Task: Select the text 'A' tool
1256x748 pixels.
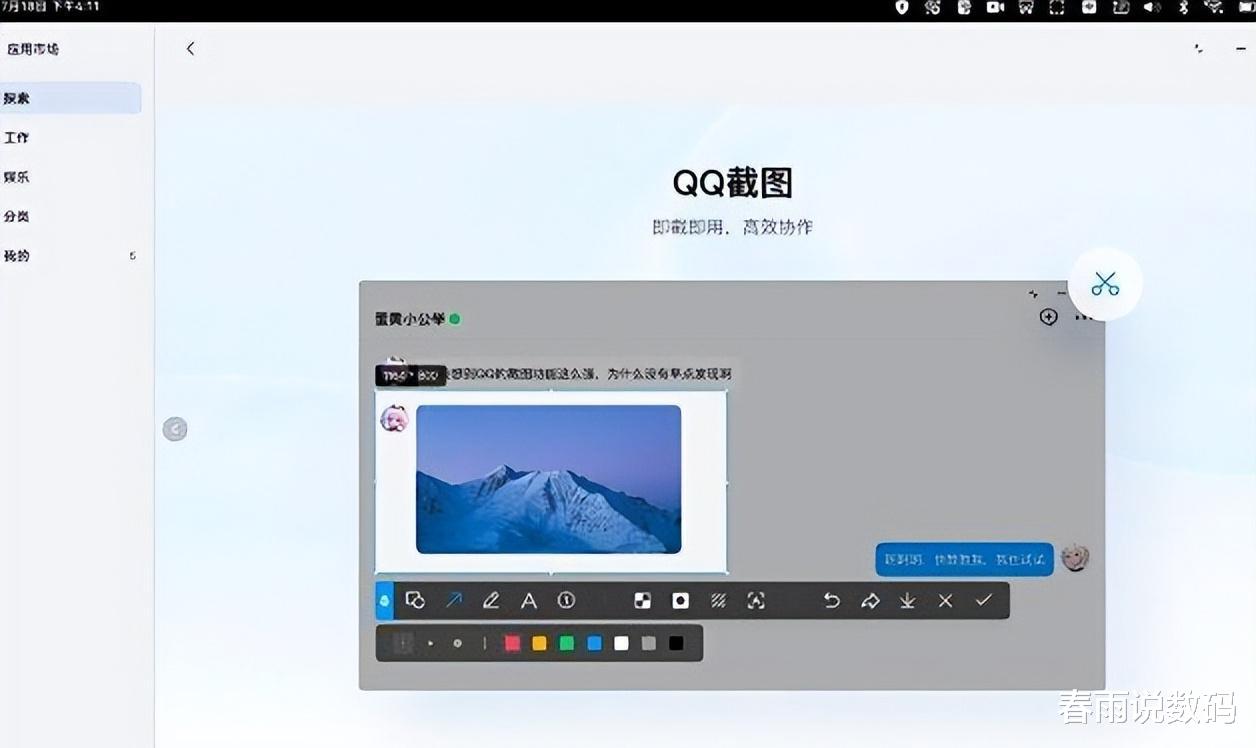Action: (x=529, y=600)
